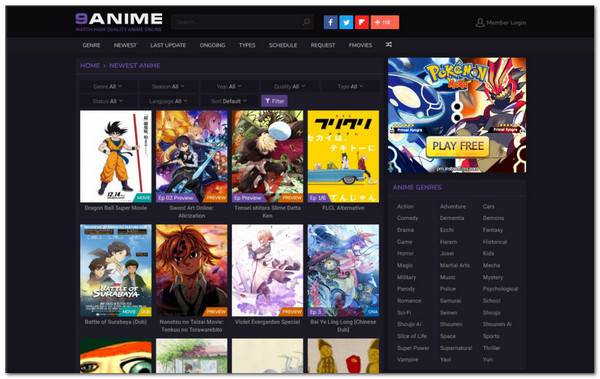The height and width of the screenshot is (379, 600).
Task: Click the purple Filter button
Action: pyautogui.click(x=274, y=101)
